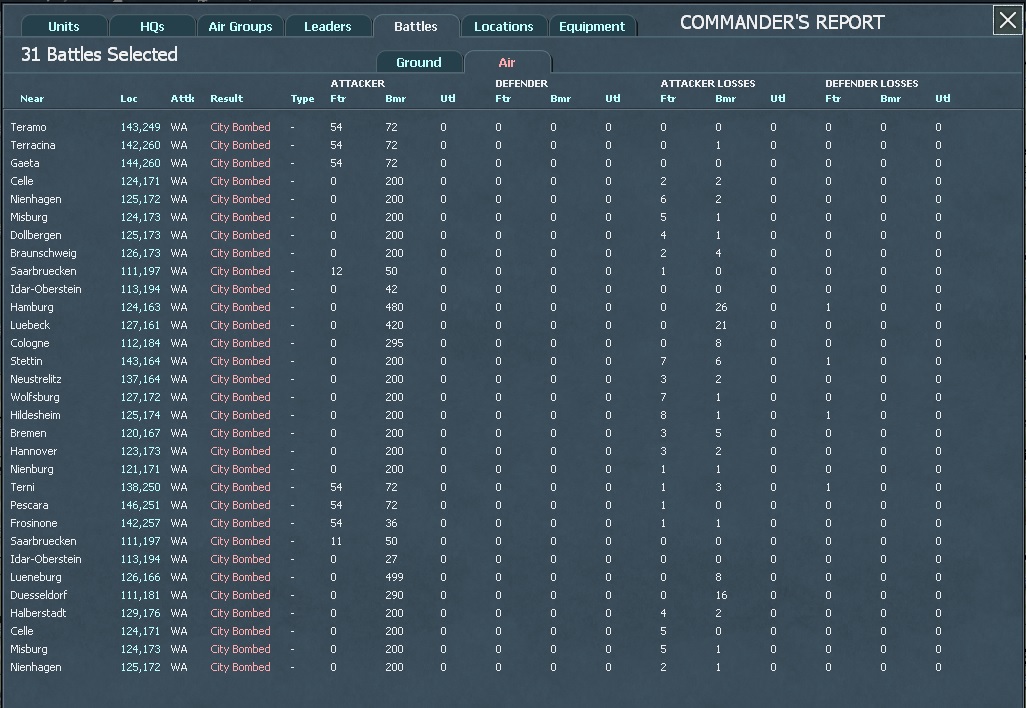Sort by Attacker Losses Bmr header
The width and height of the screenshot is (1026, 708).
(725, 99)
